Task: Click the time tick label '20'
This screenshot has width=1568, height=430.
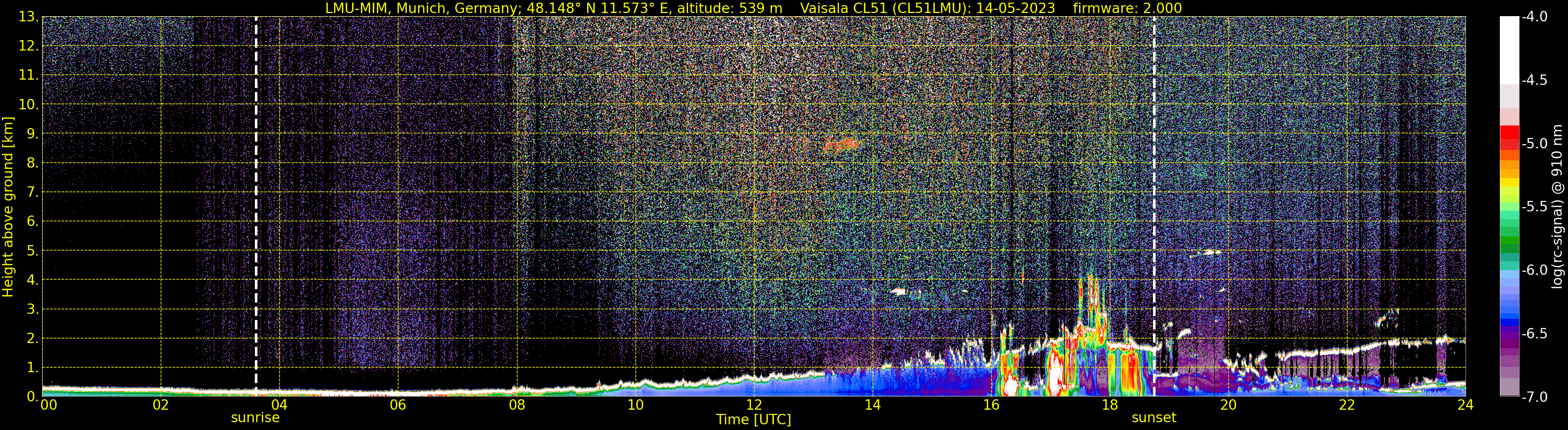Action: pos(1228,405)
